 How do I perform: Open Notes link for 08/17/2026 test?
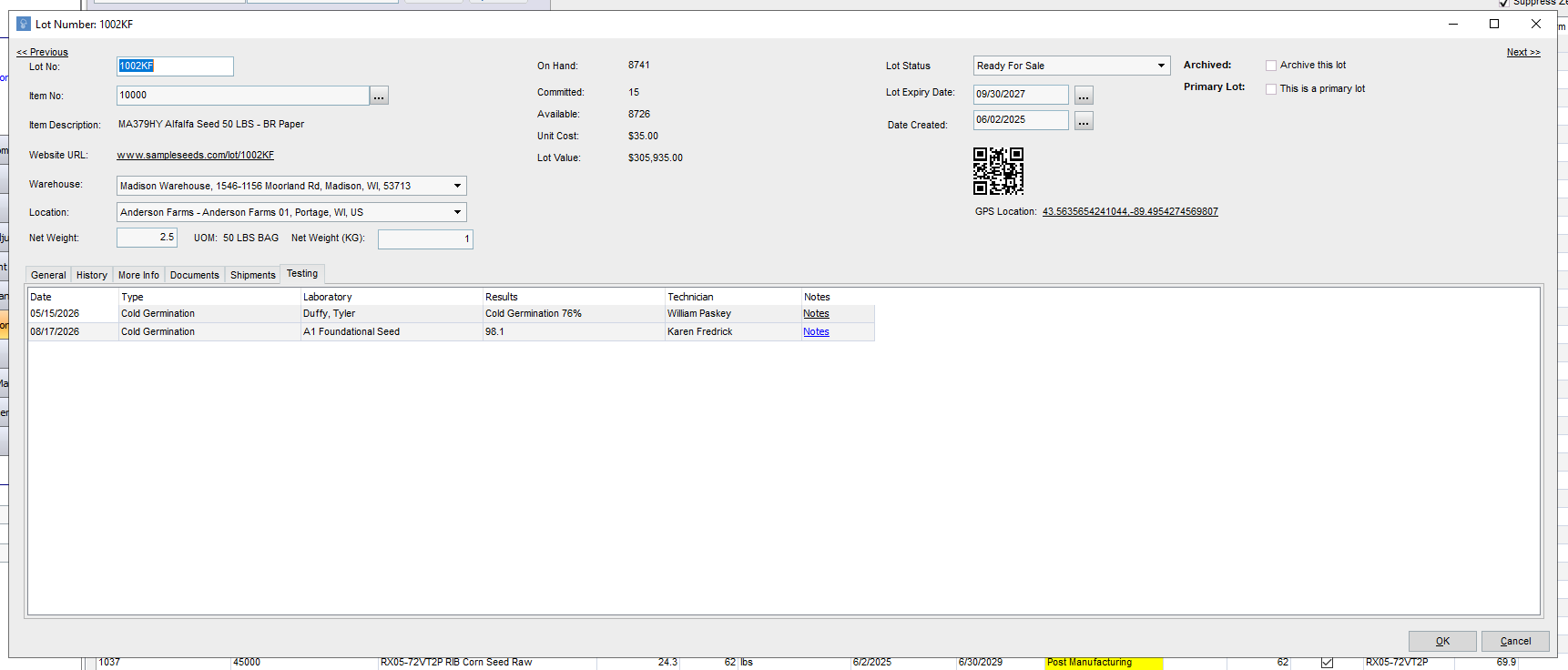[816, 331]
